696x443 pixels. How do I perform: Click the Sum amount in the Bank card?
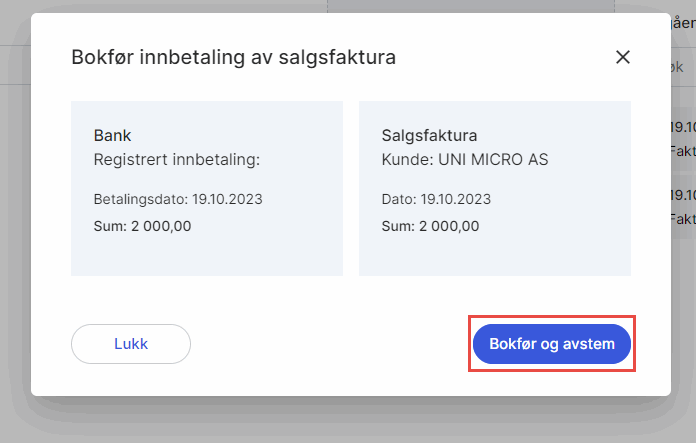click(142, 225)
